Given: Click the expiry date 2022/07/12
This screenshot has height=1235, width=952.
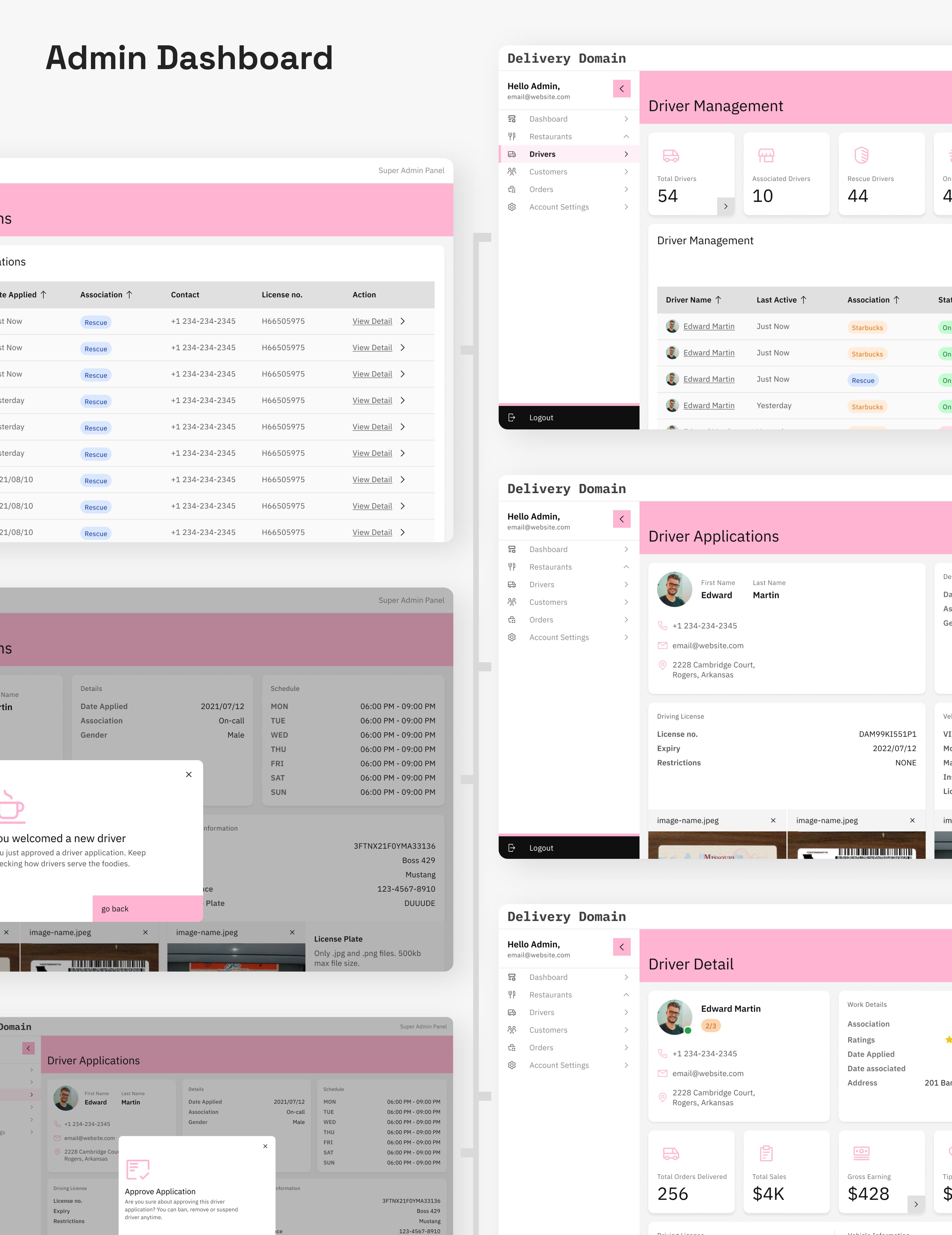Looking at the screenshot, I should (x=894, y=748).
